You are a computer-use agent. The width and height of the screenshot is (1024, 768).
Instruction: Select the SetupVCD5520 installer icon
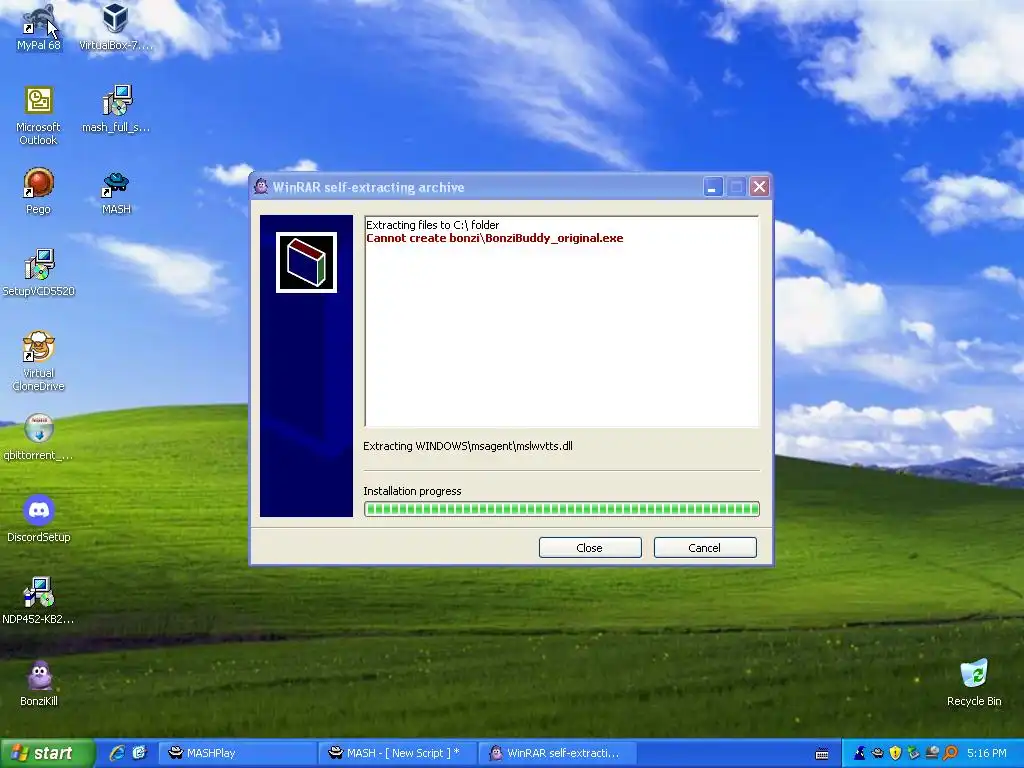(x=39, y=273)
